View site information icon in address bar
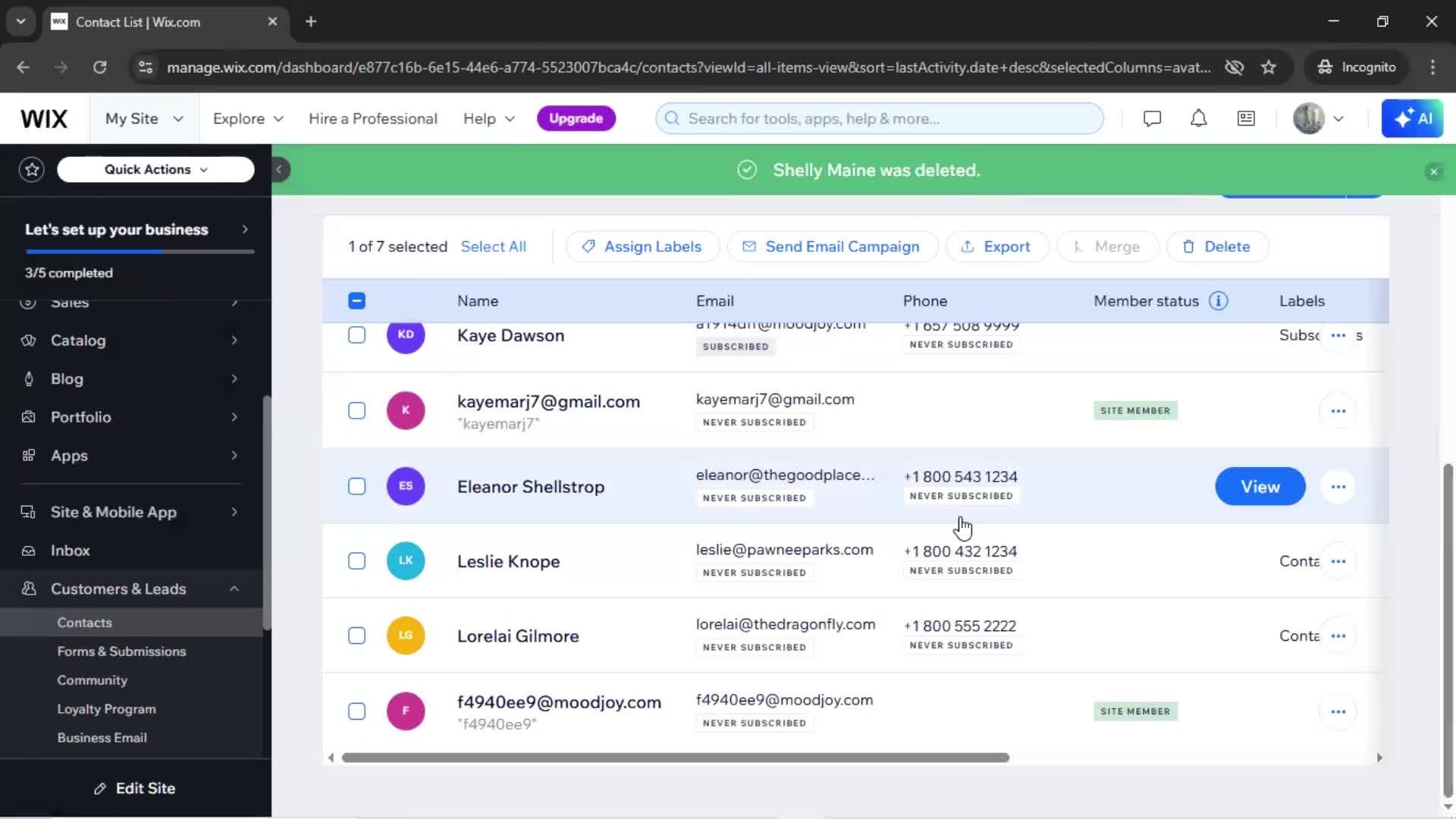Image resolution: width=1456 pixels, height=819 pixels. point(145,67)
